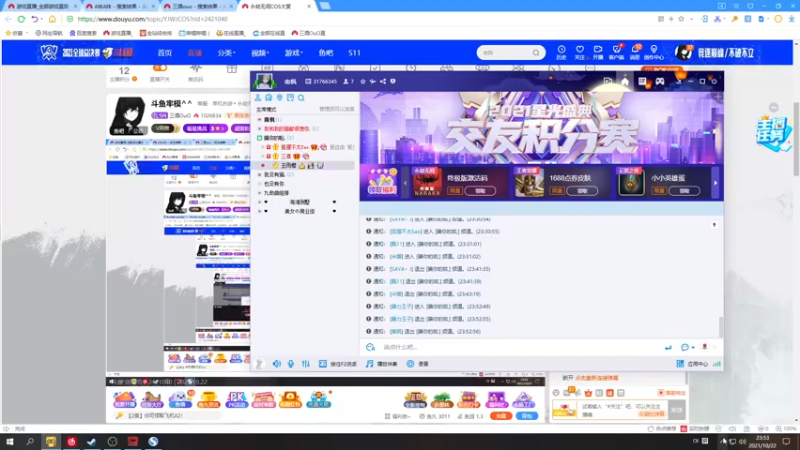
Task: Open the 视频 nav dropdown on Douyu
Action: point(260,53)
